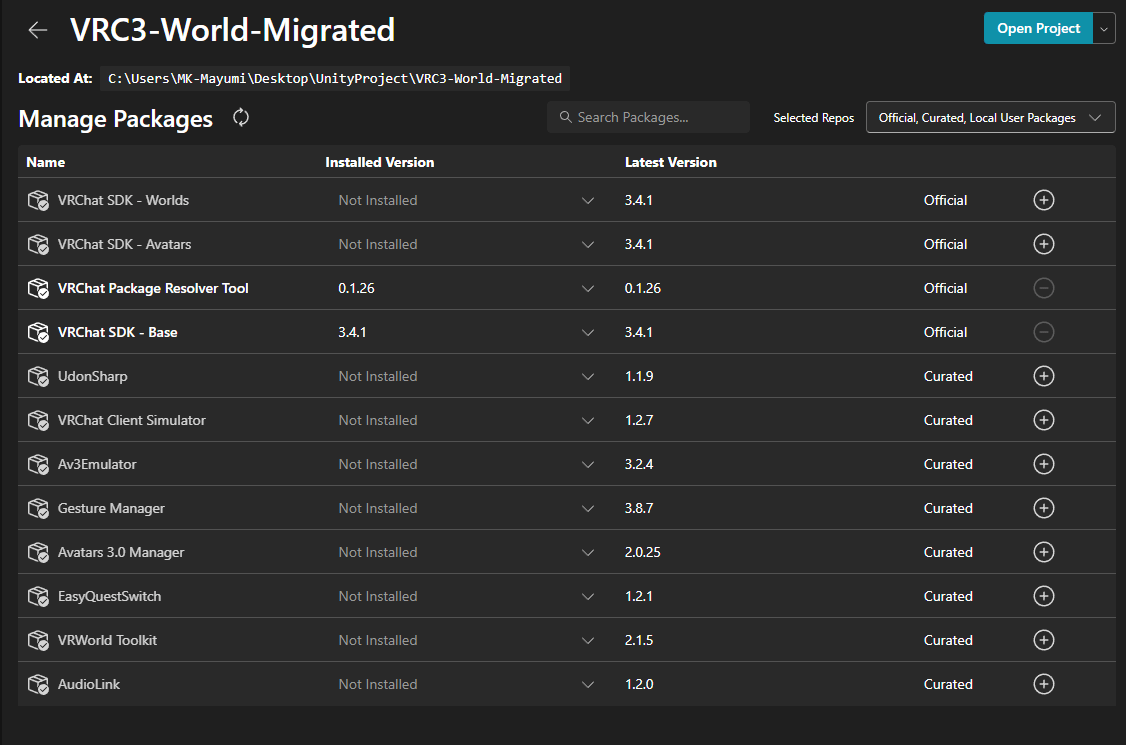The width and height of the screenshot is (1126, 745).
Task: Click the package icon beside VRChat SDK - Worlds
Action: point(38,200)
